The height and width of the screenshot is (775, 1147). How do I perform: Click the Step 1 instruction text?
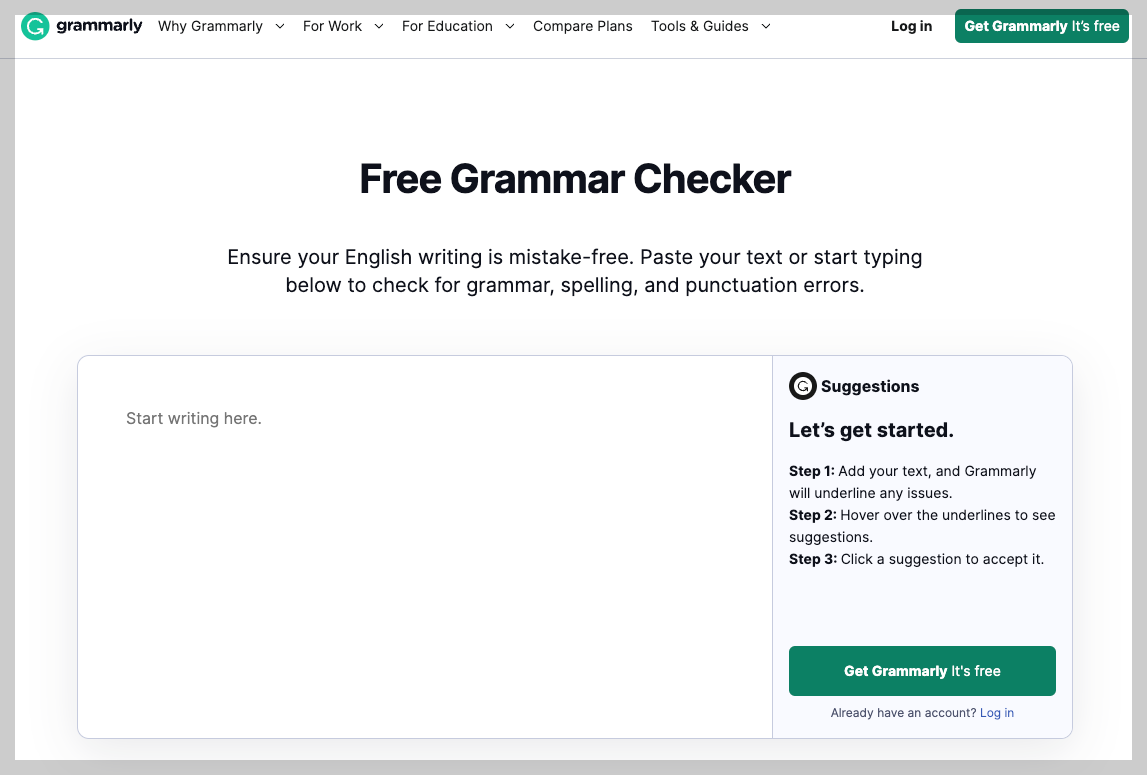point(912,482)
